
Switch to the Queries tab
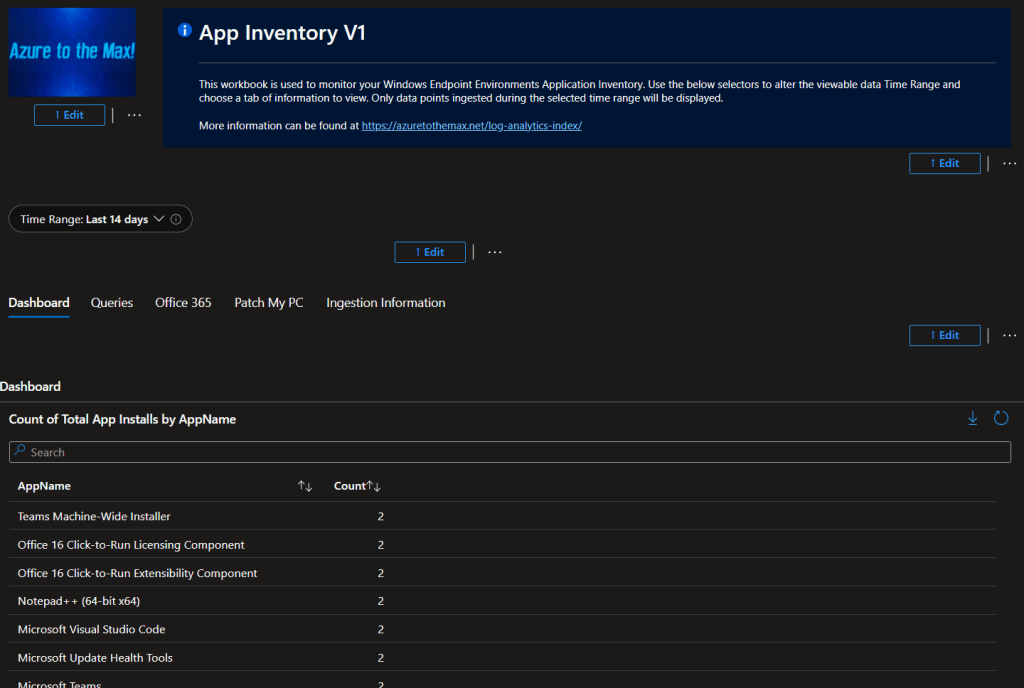point(112,303)
